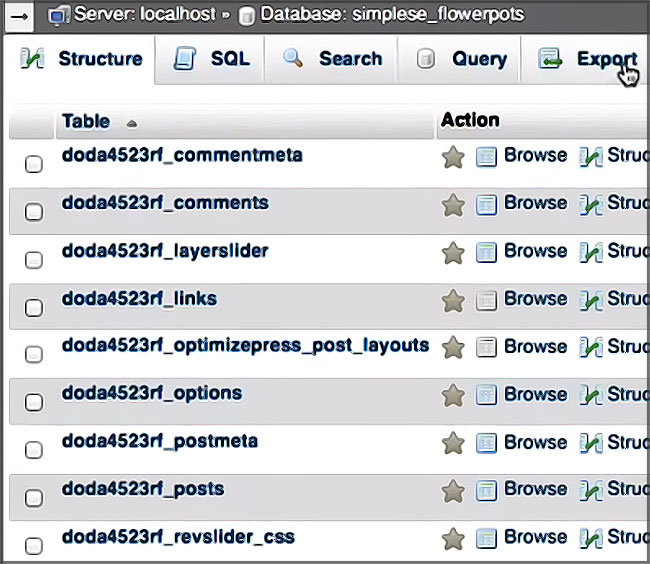This screenshot has height=564, width=650.
Task: Click Structure icon in doda4523rf_options row
Action: point(591,395)
